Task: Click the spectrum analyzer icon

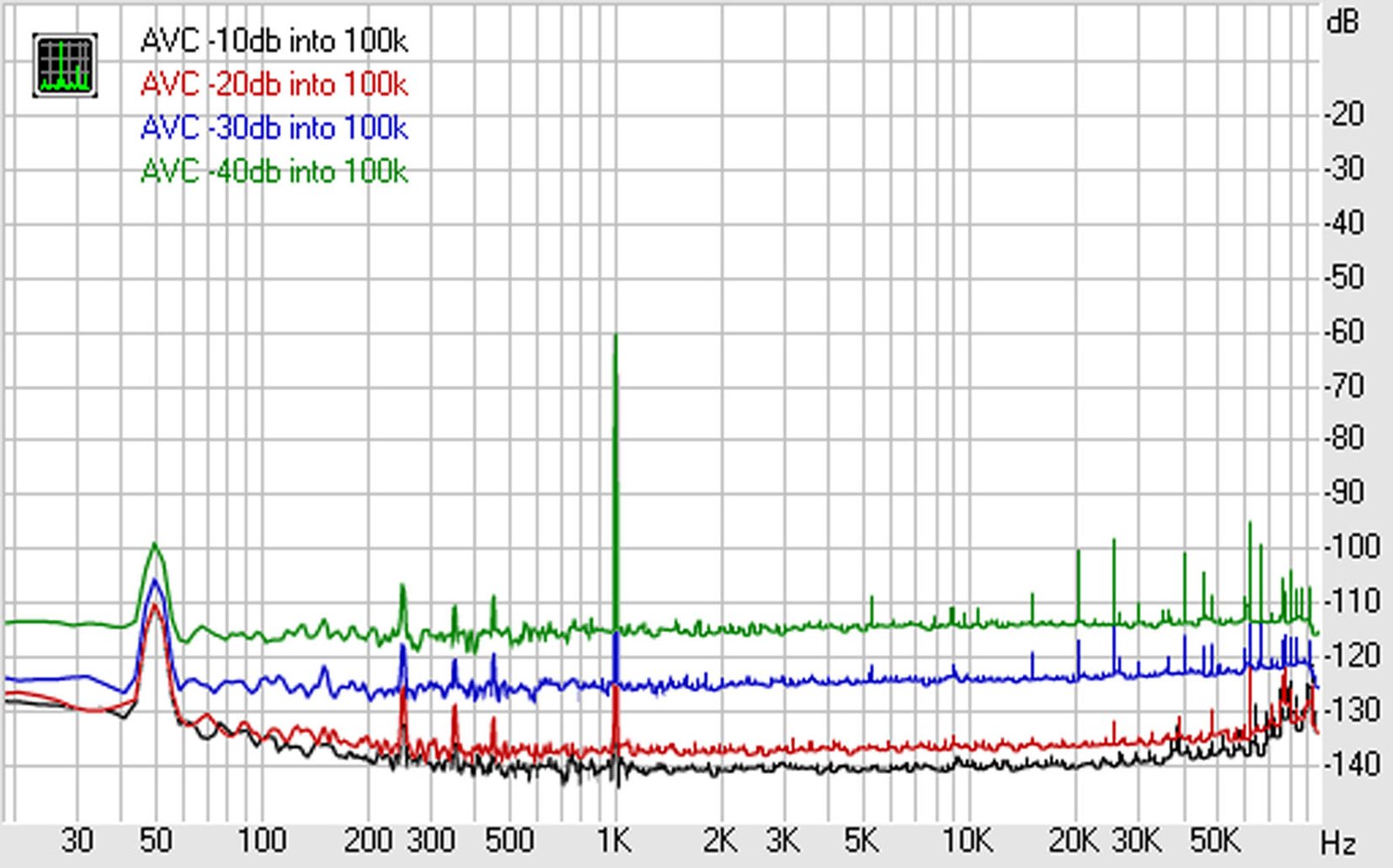Action: coord(64,65)
